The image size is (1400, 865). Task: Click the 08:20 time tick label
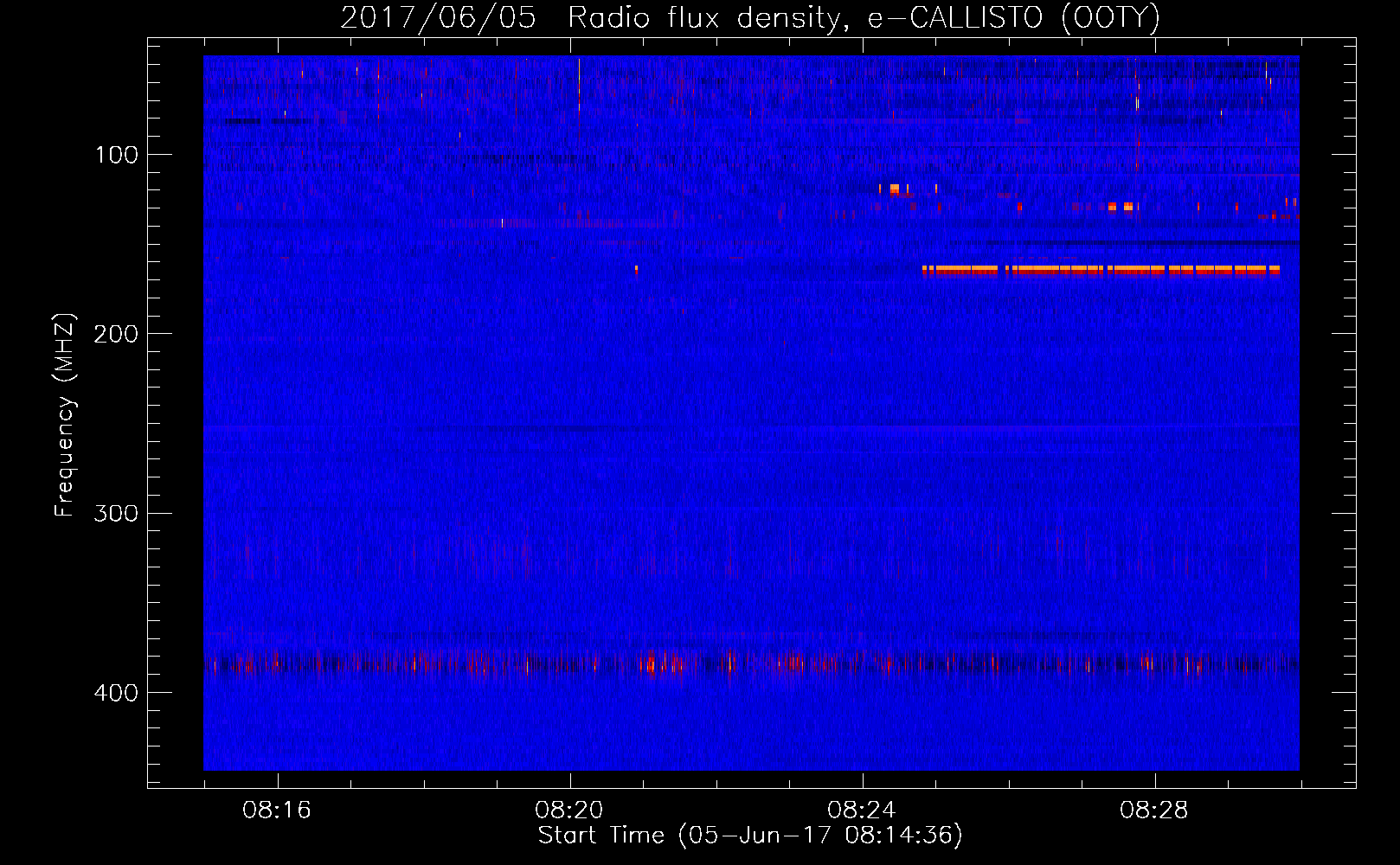569,811
